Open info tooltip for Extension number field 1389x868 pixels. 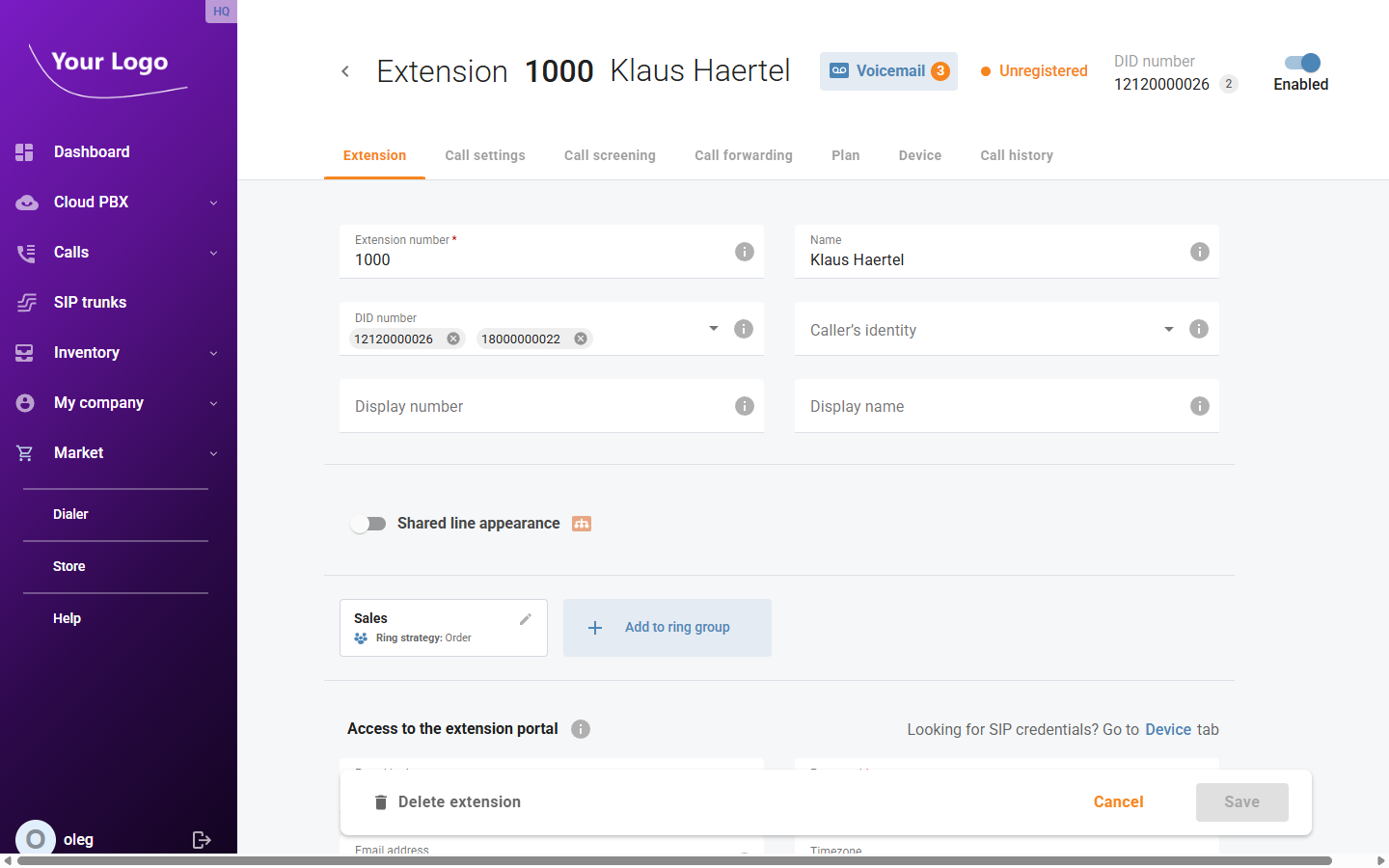(x=744, y=251)
